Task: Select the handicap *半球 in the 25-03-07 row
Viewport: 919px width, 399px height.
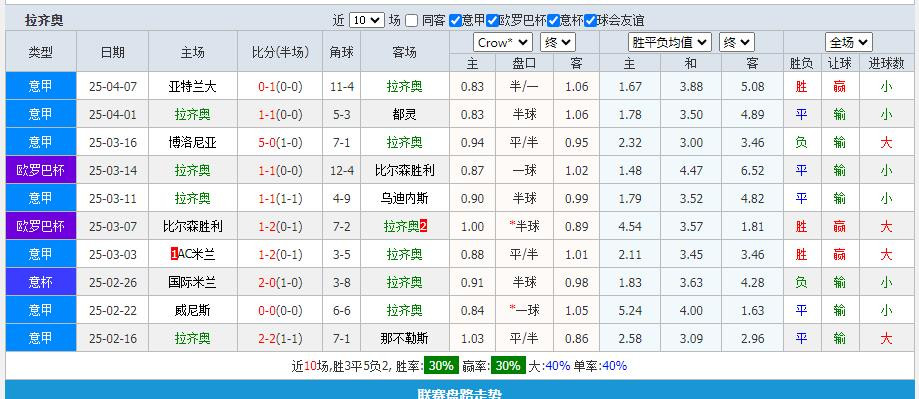Action: (525, 226)
